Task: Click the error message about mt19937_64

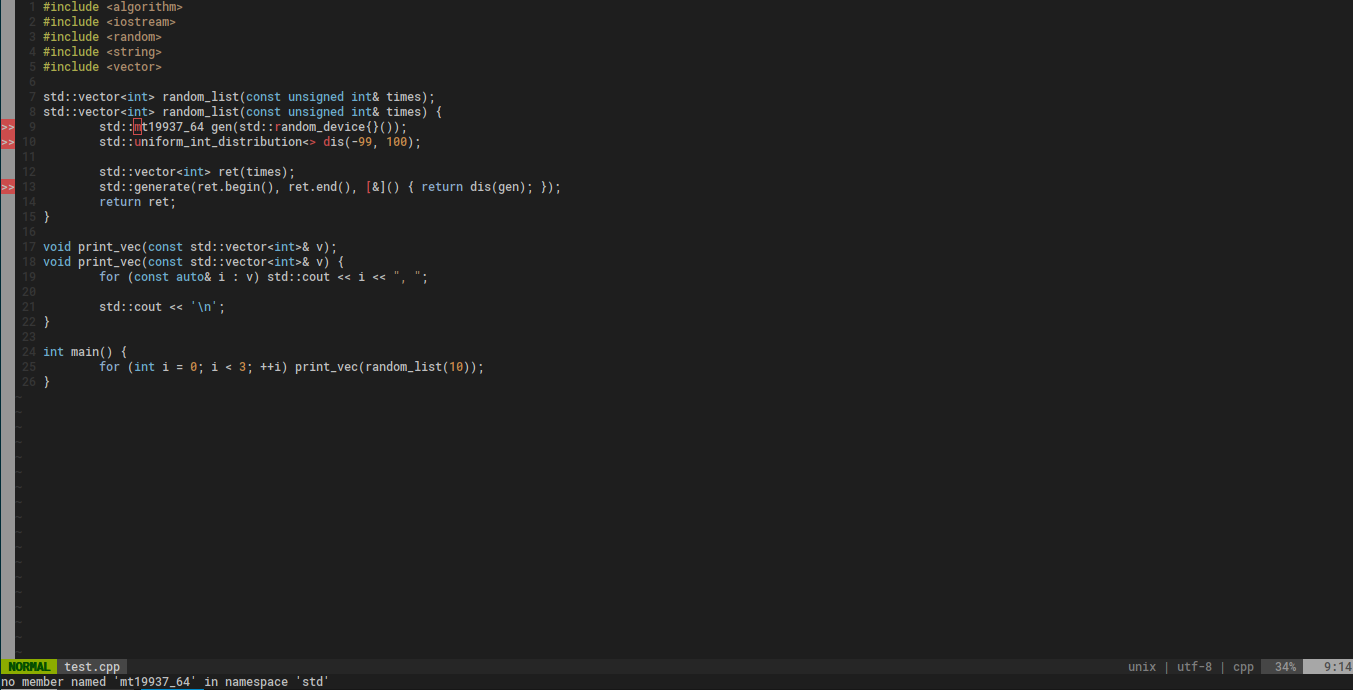Action: [x=165, y=682]
